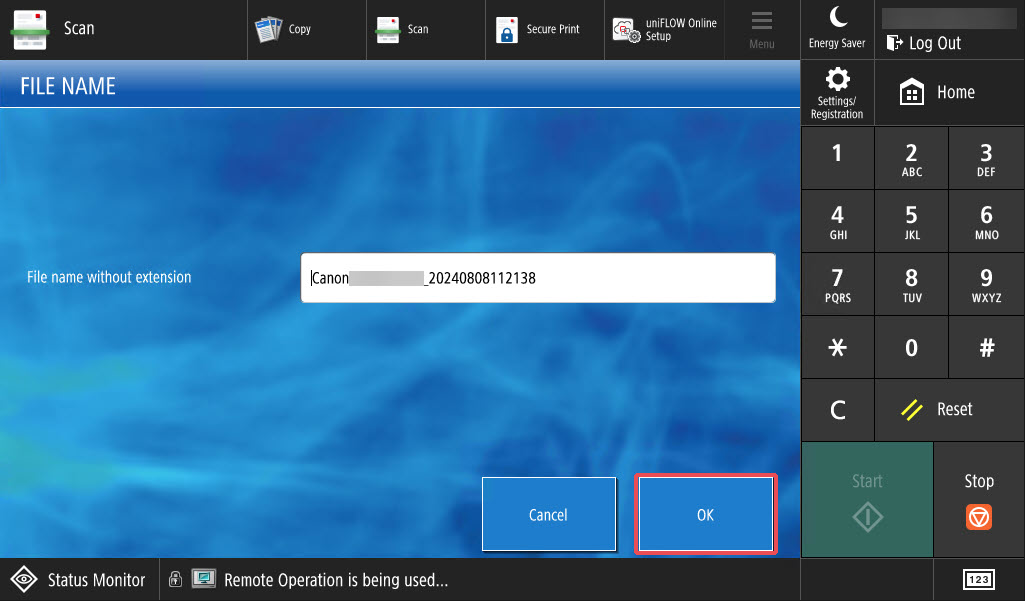Tap the asterisk key
1025x601 pixels.
click(837, 347)
